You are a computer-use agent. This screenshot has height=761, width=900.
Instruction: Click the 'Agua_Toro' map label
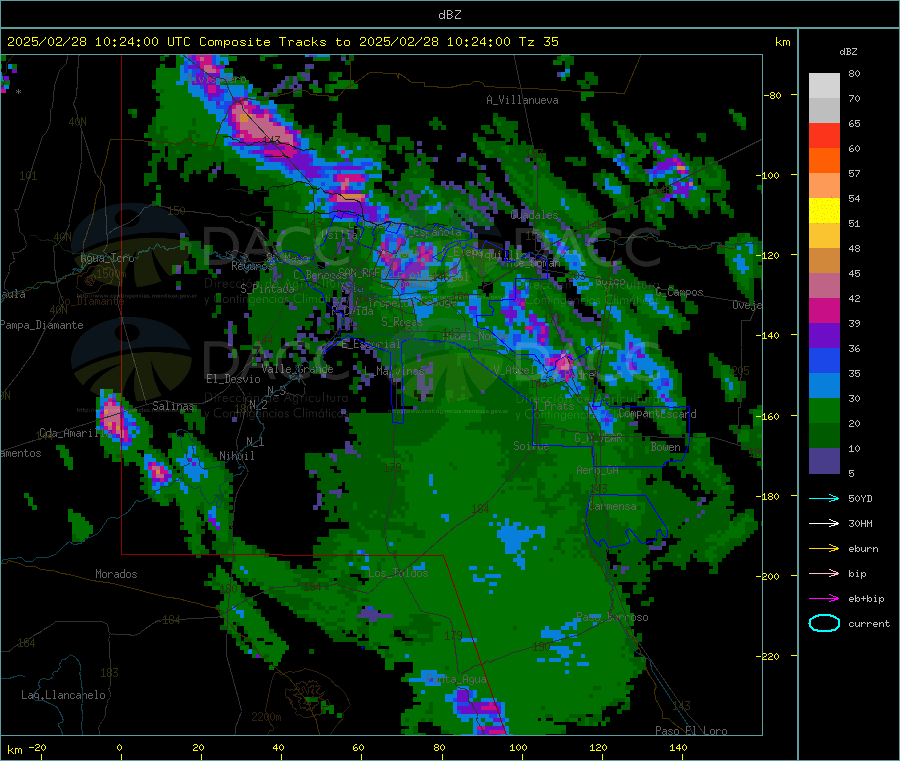107,258
